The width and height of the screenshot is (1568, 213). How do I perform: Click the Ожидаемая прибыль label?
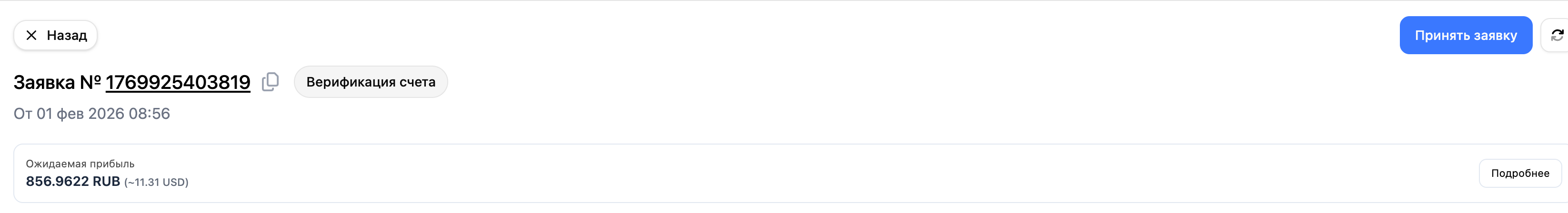(80, 164)
